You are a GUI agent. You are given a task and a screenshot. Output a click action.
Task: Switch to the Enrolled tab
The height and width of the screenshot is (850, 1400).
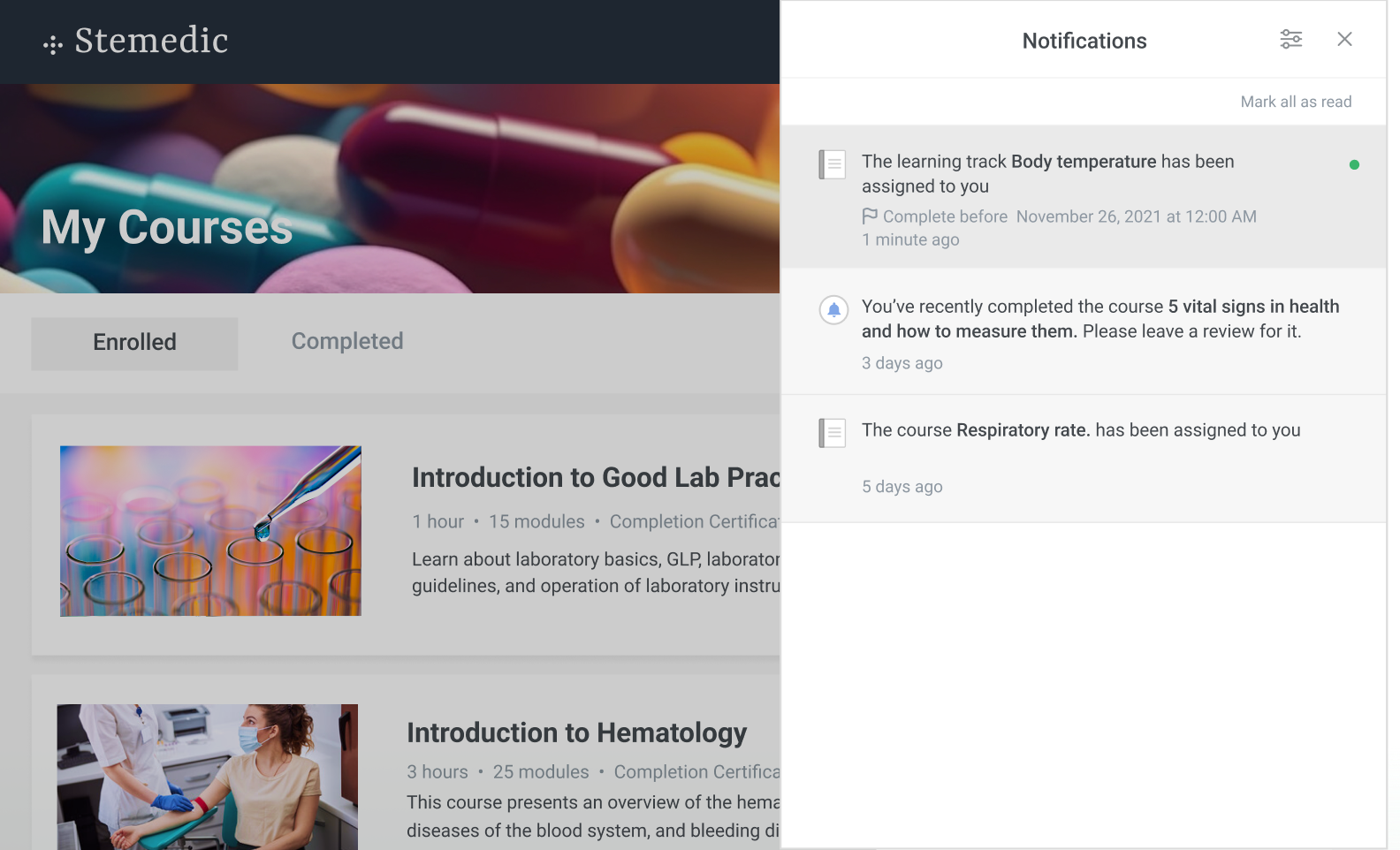[134, 343]
